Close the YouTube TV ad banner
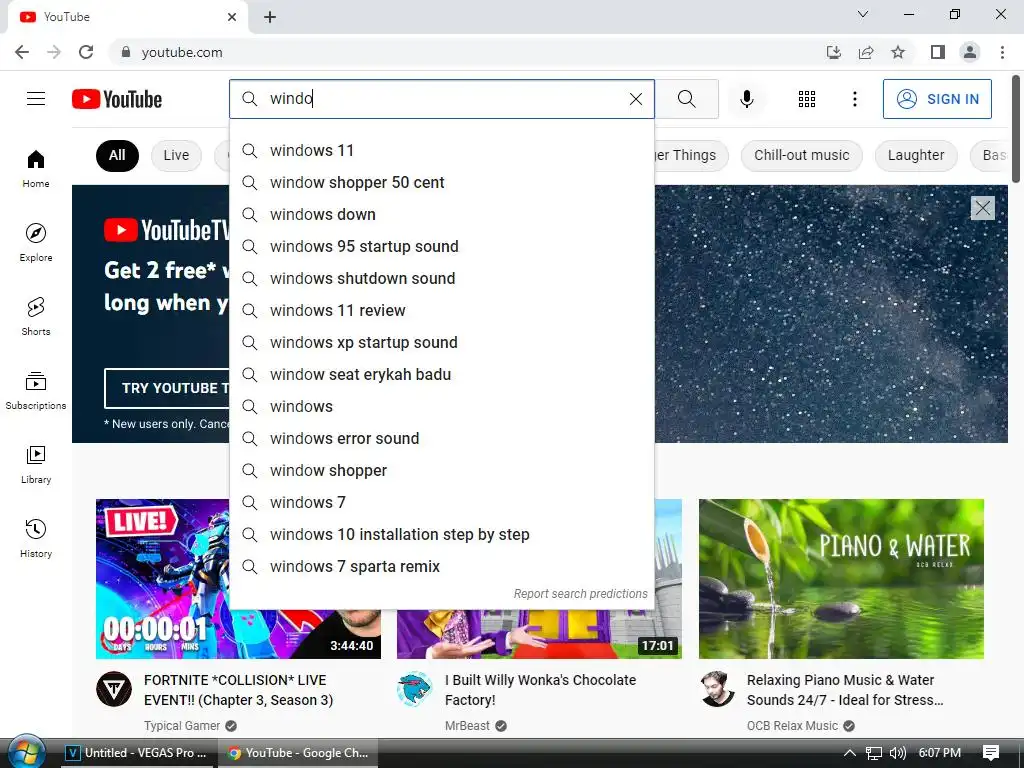Viewport: 1024px width, 768px height. (982, 208)
